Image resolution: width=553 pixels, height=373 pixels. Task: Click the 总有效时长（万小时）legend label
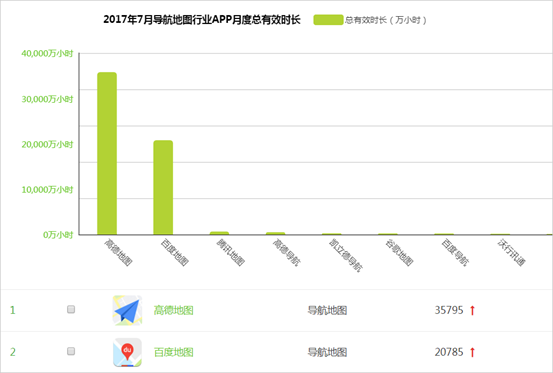coord(386,20)
